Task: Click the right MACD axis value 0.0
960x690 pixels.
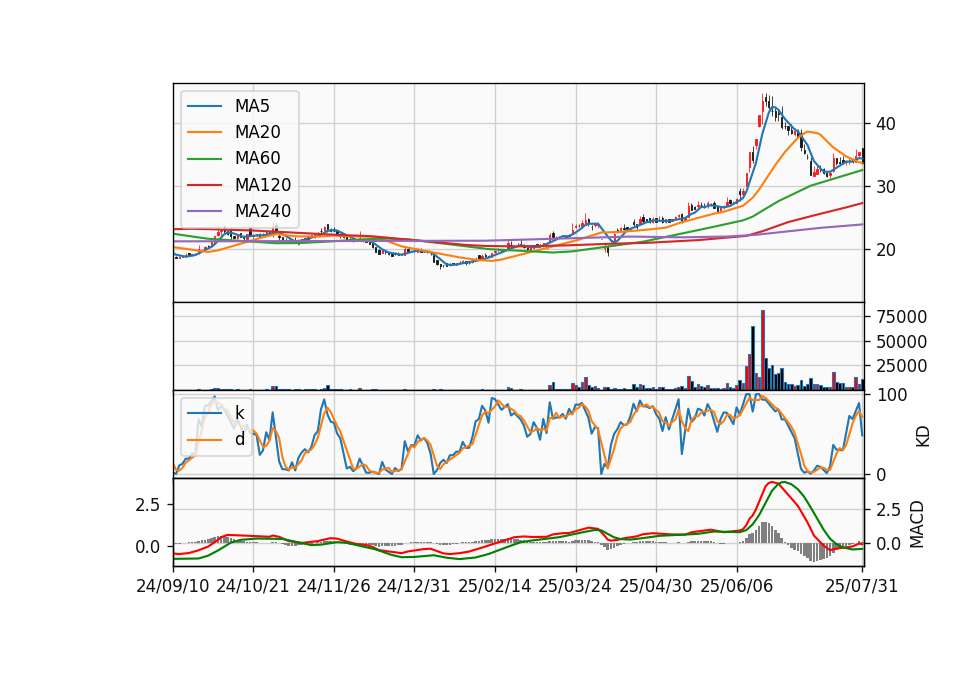Action: point(888,544)
